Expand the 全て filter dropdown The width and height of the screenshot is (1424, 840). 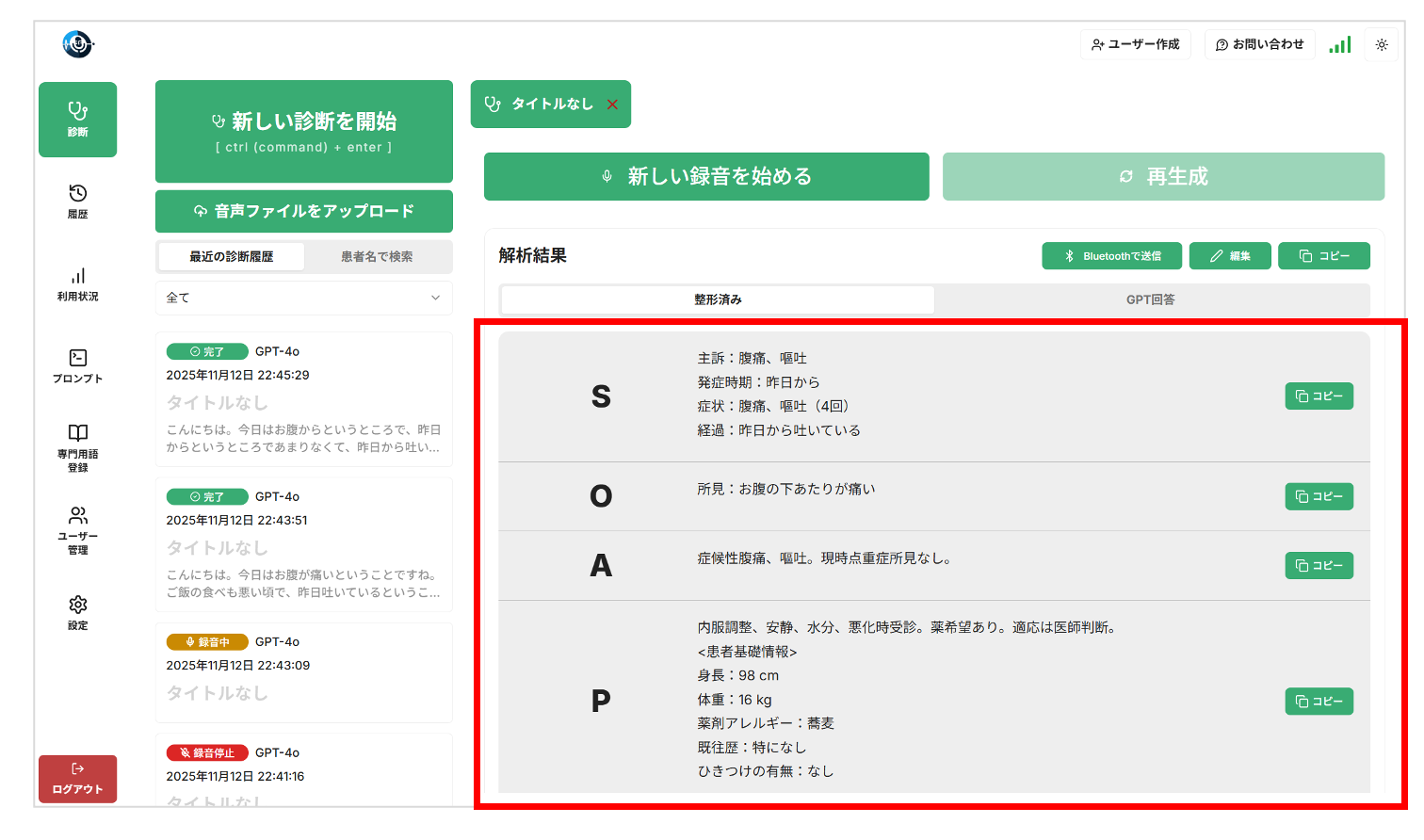(x=303, y=298)
